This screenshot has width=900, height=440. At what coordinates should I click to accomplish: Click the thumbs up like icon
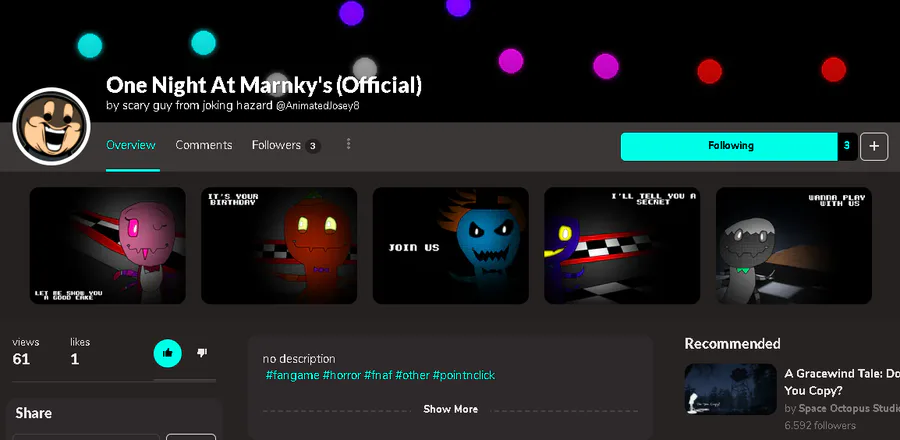[x=168, y=353]
